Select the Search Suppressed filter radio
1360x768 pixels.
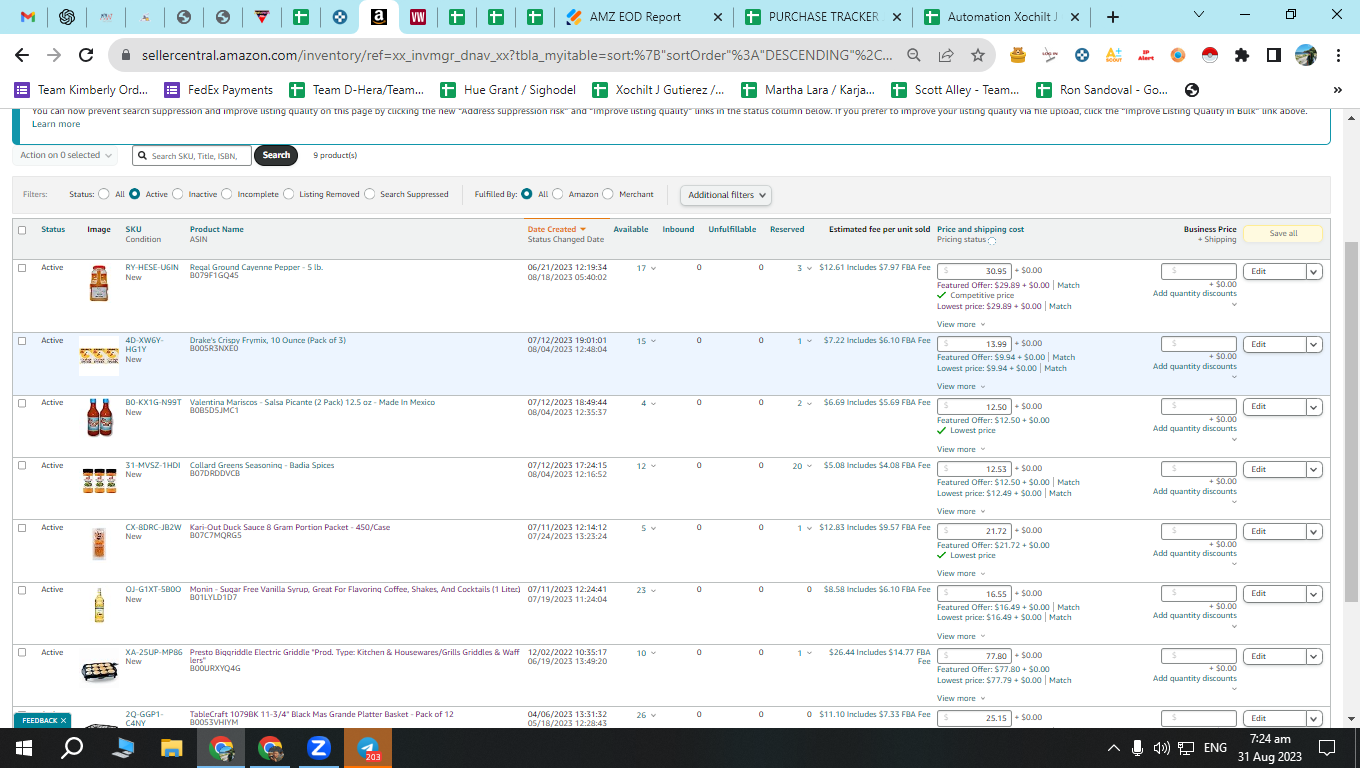point(370,194)
